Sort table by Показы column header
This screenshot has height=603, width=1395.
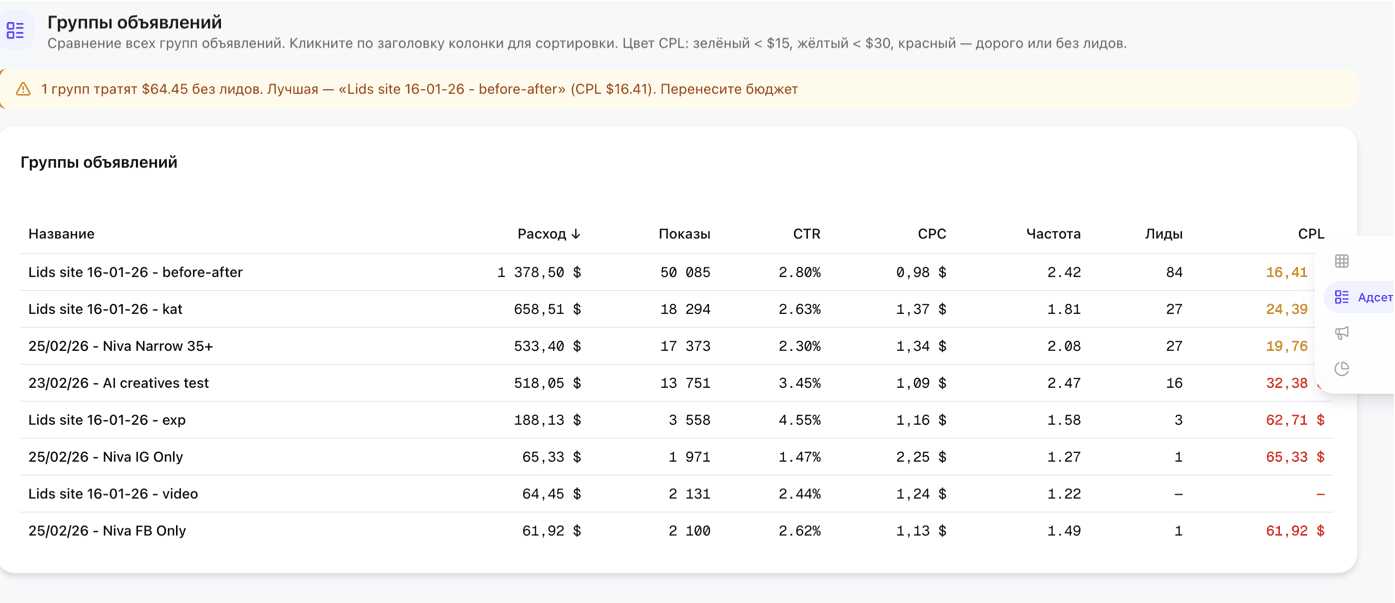(684, 234)
